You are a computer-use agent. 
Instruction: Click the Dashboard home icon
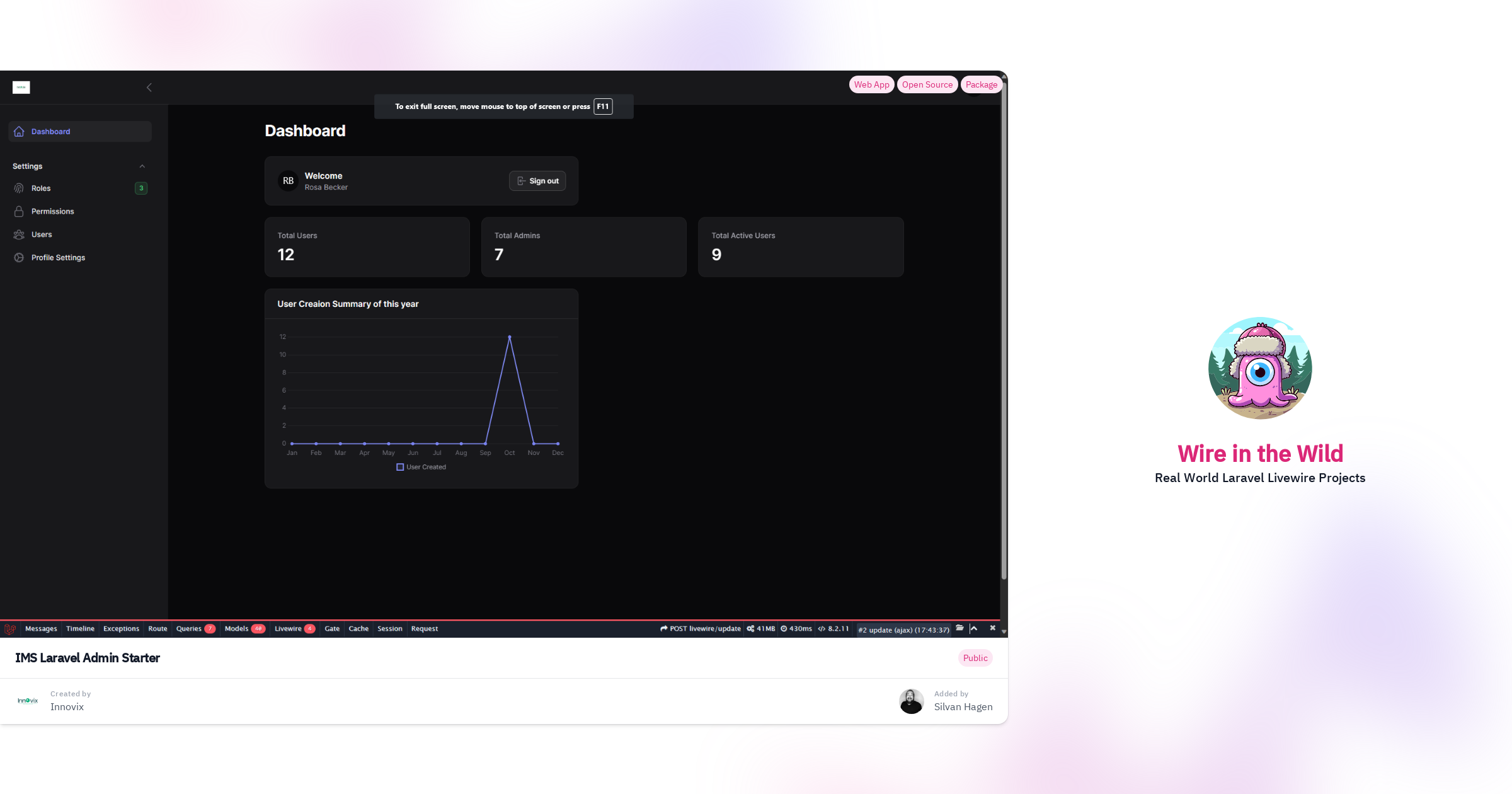19,131
